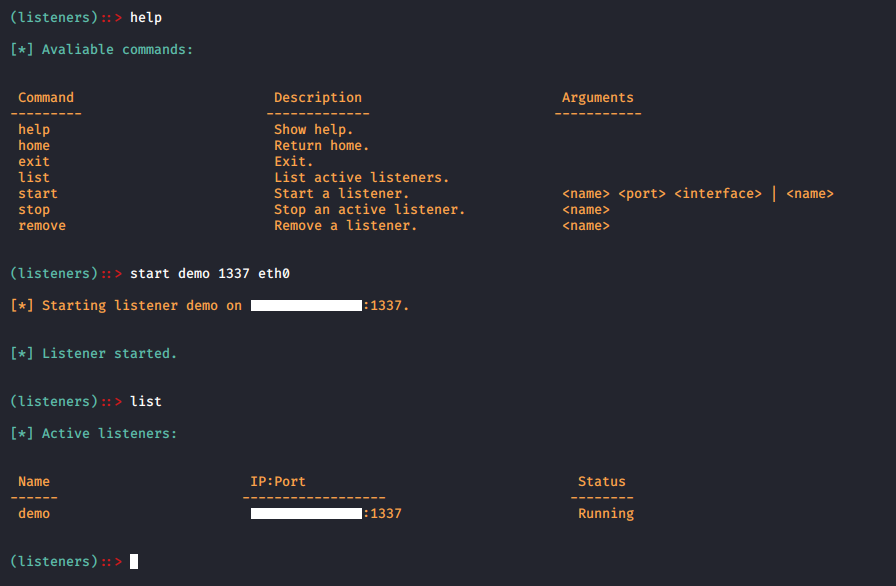Select the "remove" command in help table
Image resolution: width=896 pixels, height=586 pixels.
tap(42, 225)
